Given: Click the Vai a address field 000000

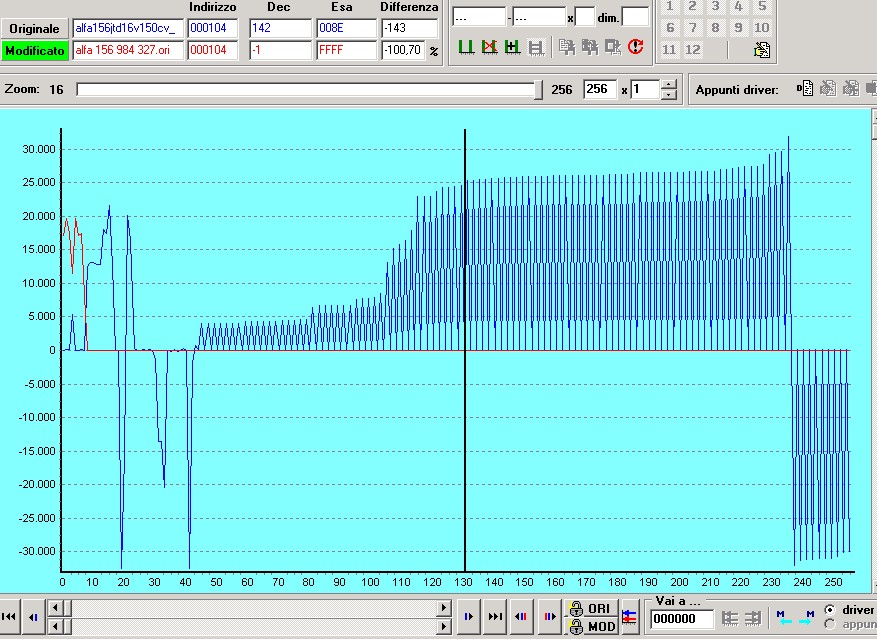Looking at the screenshot, I should [682, 619].
